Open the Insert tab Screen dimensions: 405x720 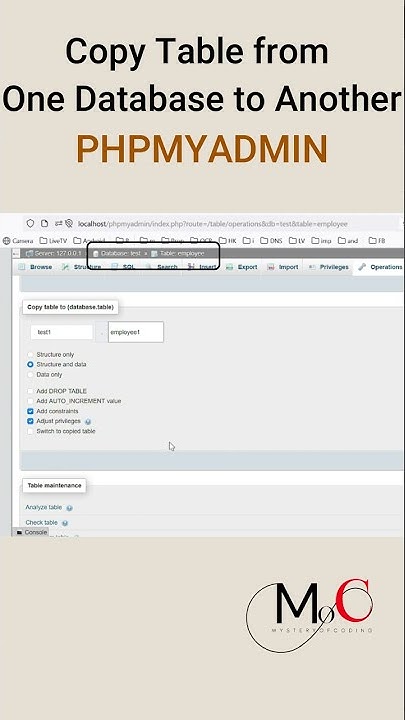pyautogui.click(x=202, y=267)
